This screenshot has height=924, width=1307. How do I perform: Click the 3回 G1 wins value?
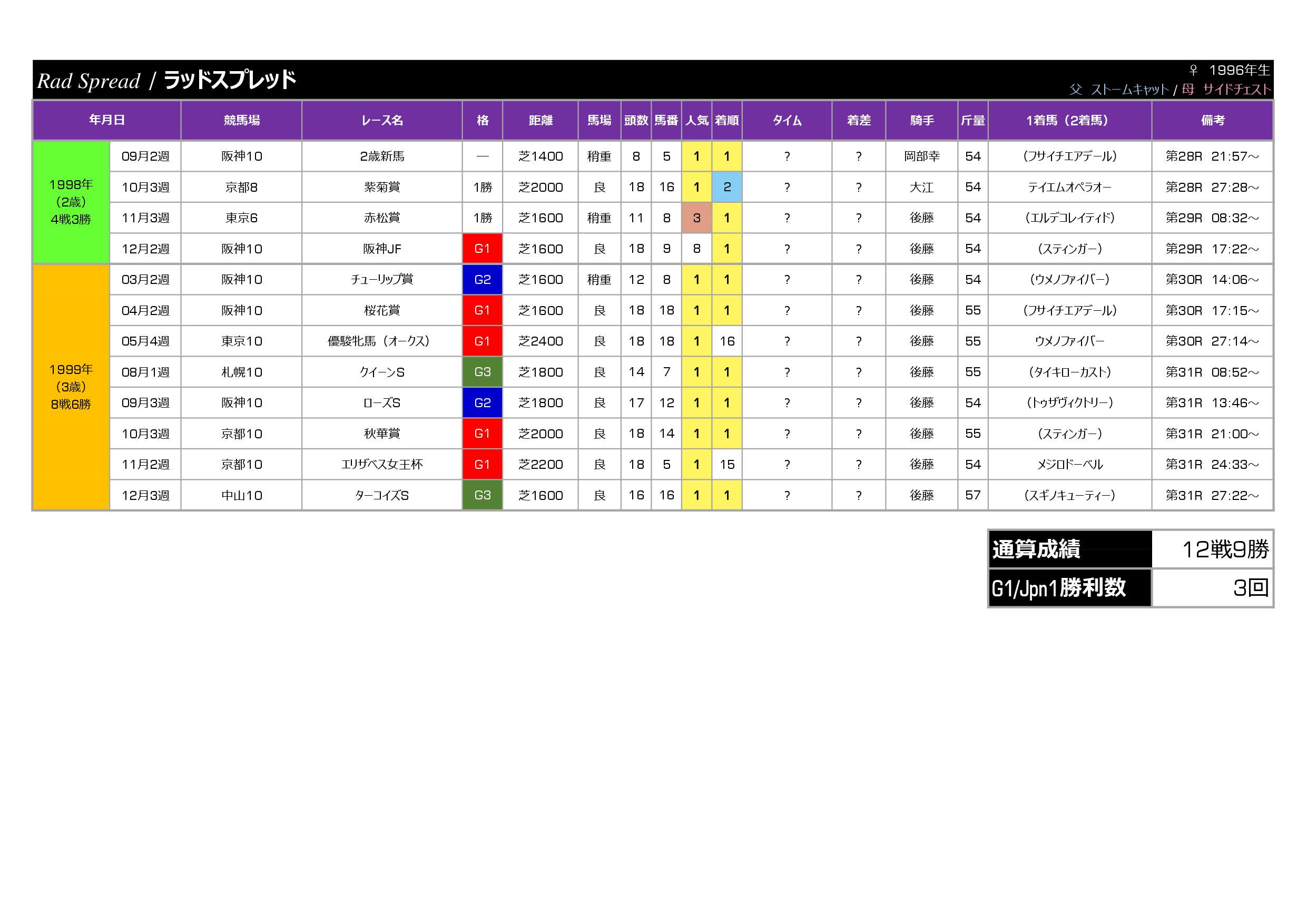(x=1213, y=587)
